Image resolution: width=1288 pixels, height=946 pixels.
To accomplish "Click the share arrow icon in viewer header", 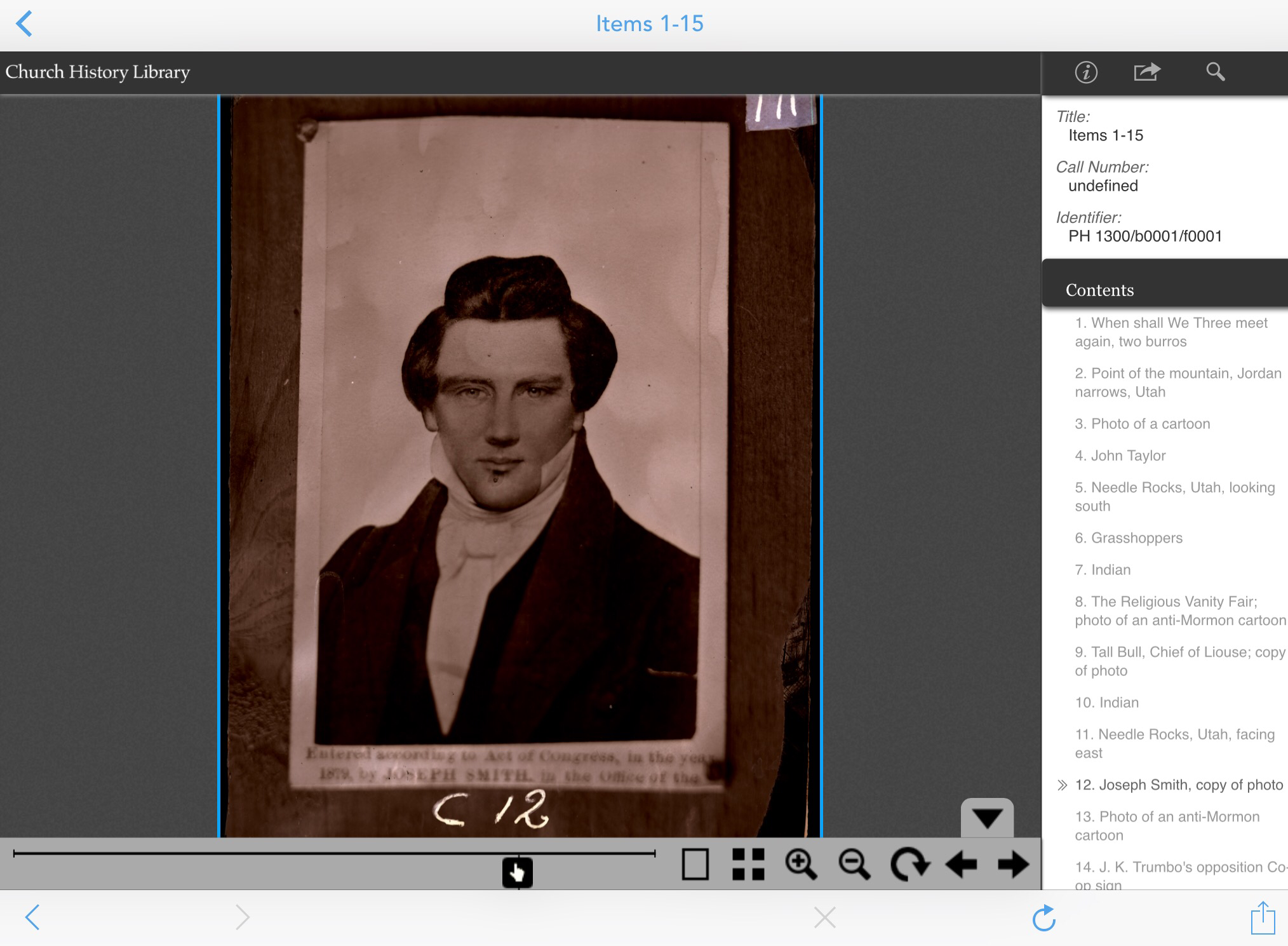I will click(1147, 72).
